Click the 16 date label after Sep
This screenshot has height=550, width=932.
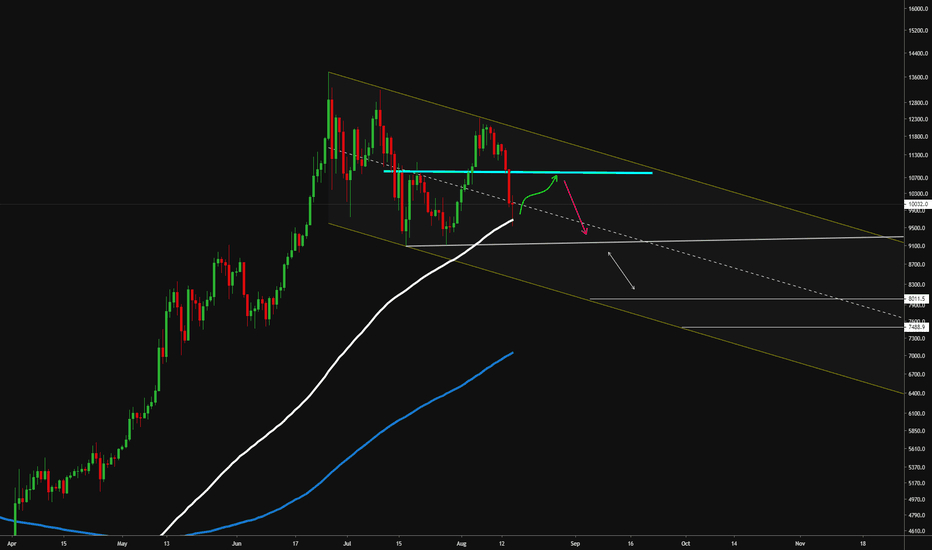[631, 543]
